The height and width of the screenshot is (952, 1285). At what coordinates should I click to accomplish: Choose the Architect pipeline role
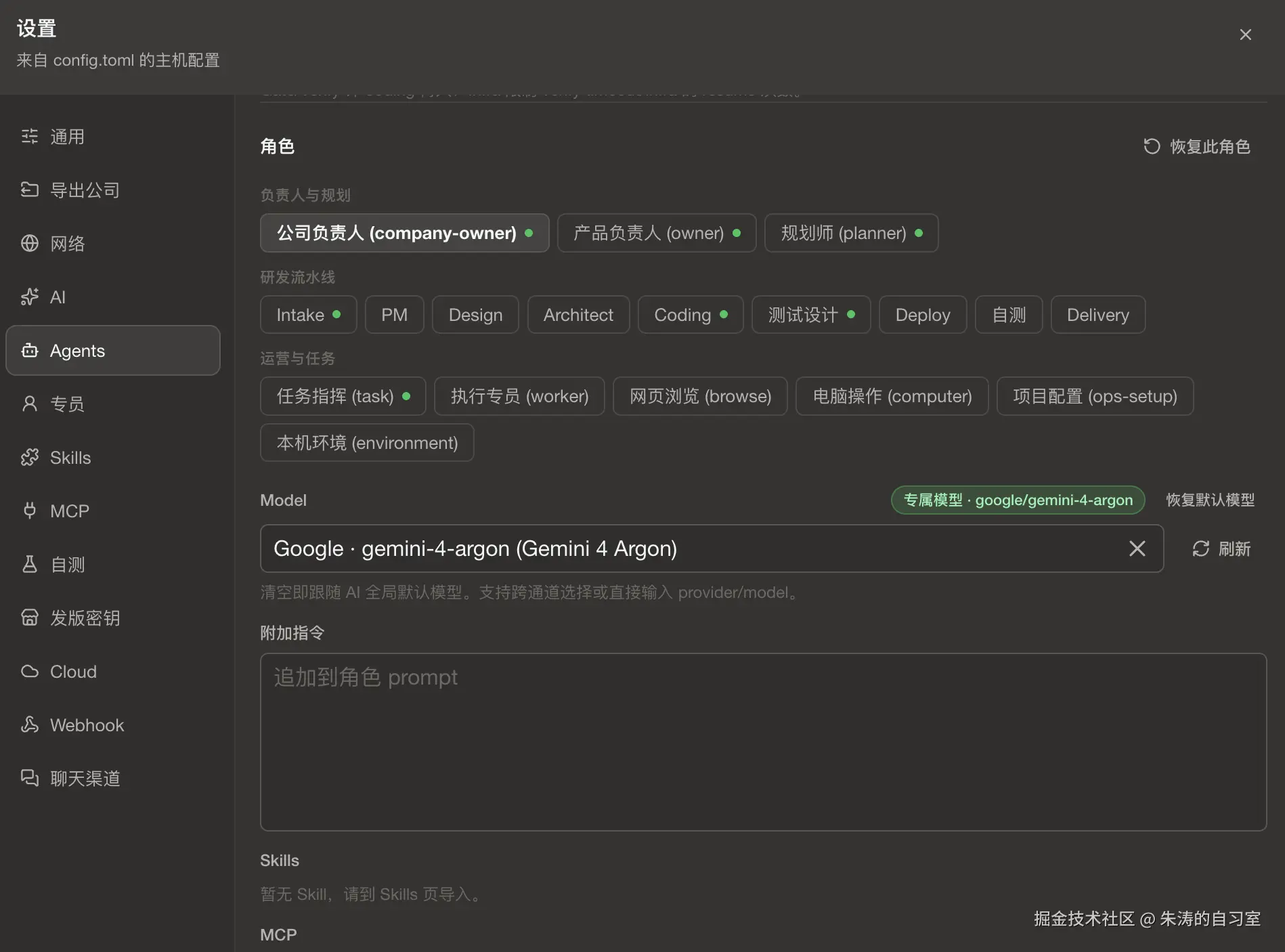579,315
